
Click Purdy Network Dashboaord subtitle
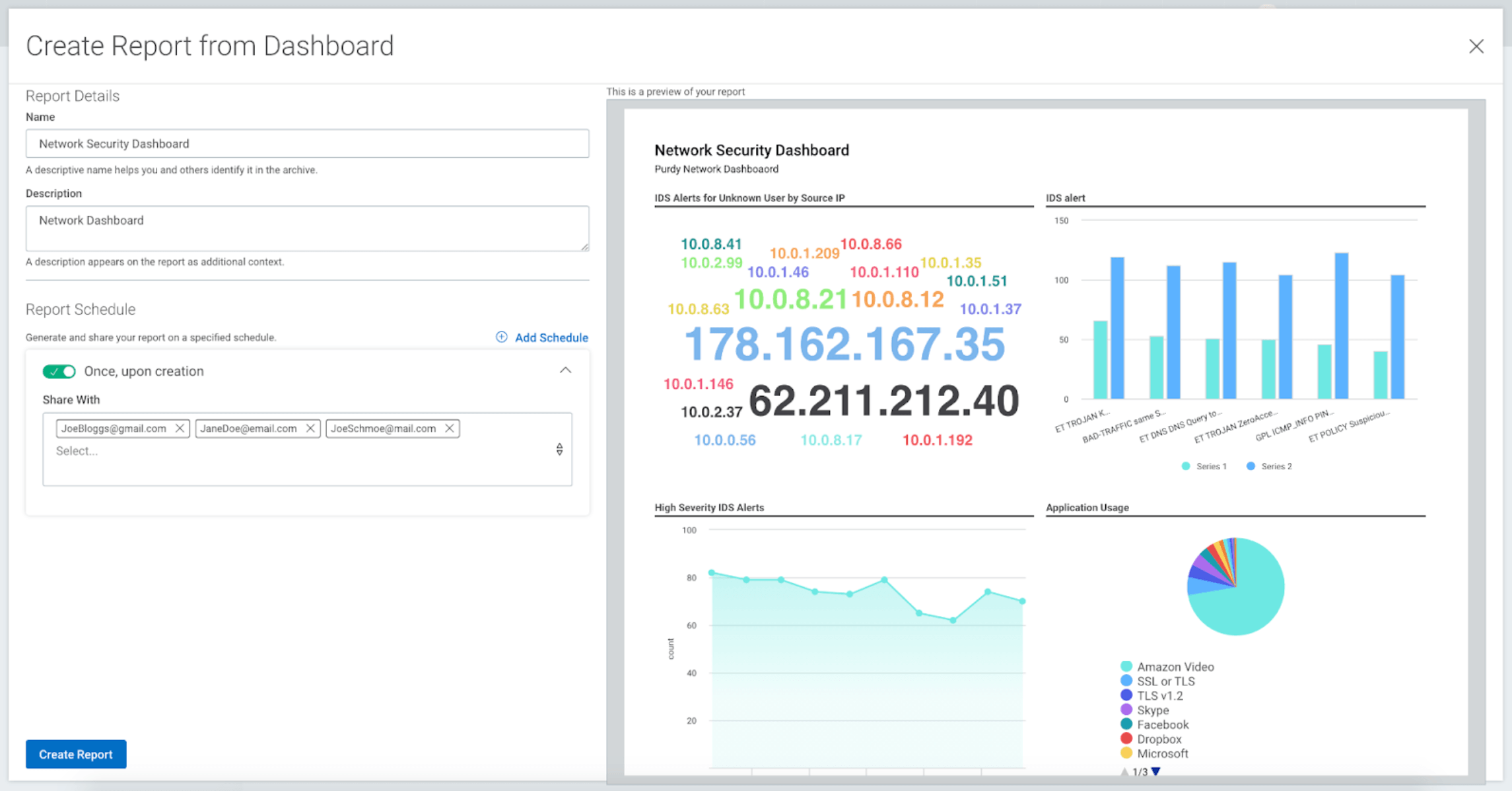pos(716,169)
